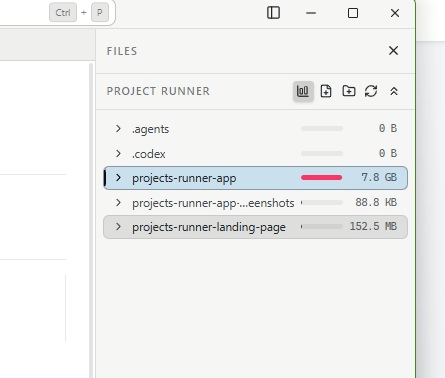Close the application window
The image size is (445, 378).
[x=395, y=13]
